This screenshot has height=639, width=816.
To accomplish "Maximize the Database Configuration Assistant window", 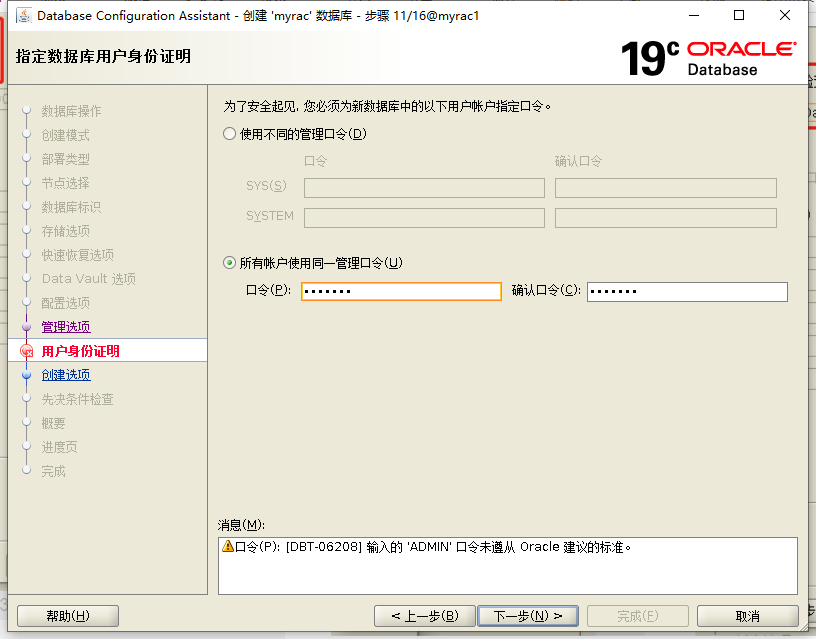I will click(x=739, y=15).
